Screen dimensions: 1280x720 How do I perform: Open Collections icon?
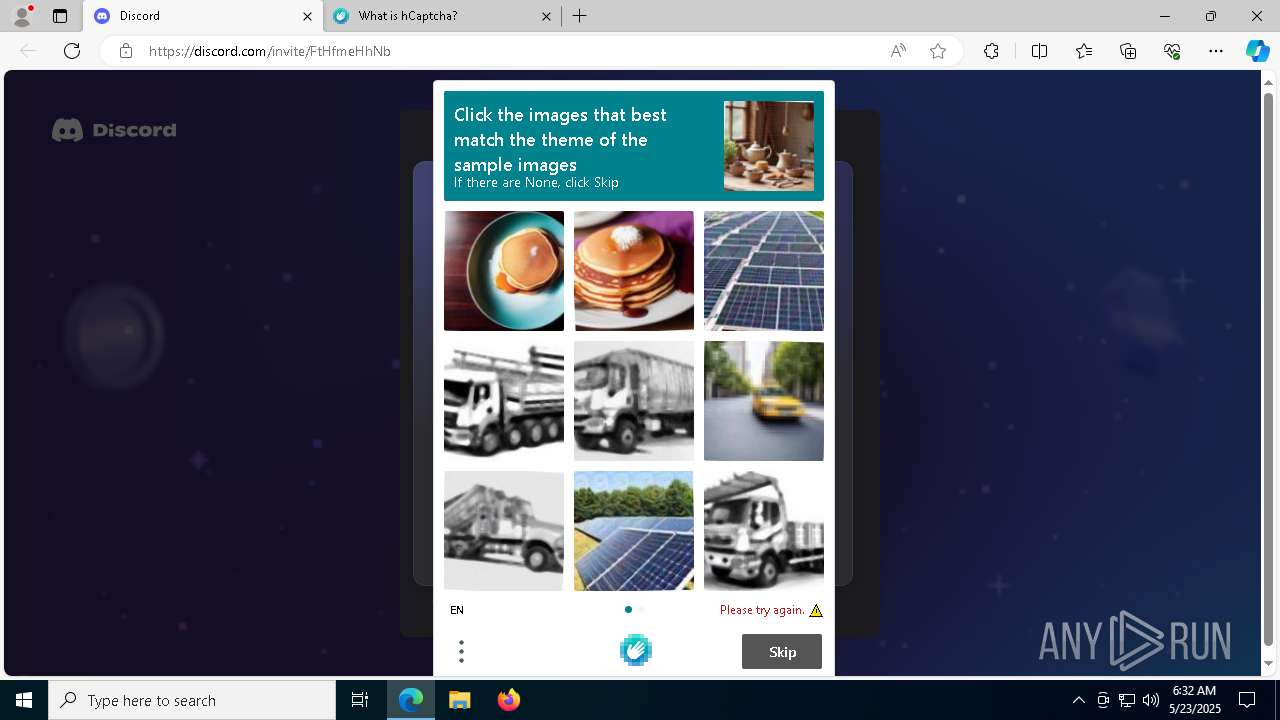[1128, 51]
